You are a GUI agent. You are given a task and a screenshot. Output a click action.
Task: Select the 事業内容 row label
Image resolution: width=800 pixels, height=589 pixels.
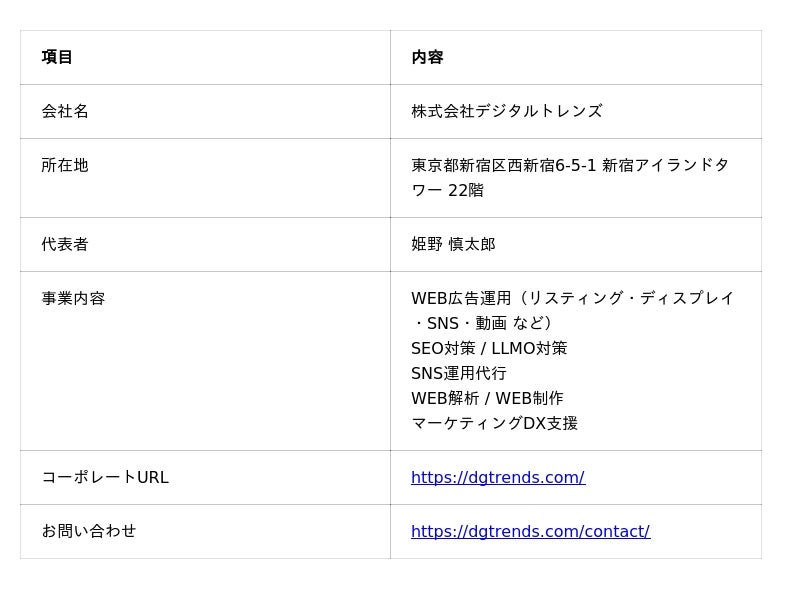click(73, 299)
